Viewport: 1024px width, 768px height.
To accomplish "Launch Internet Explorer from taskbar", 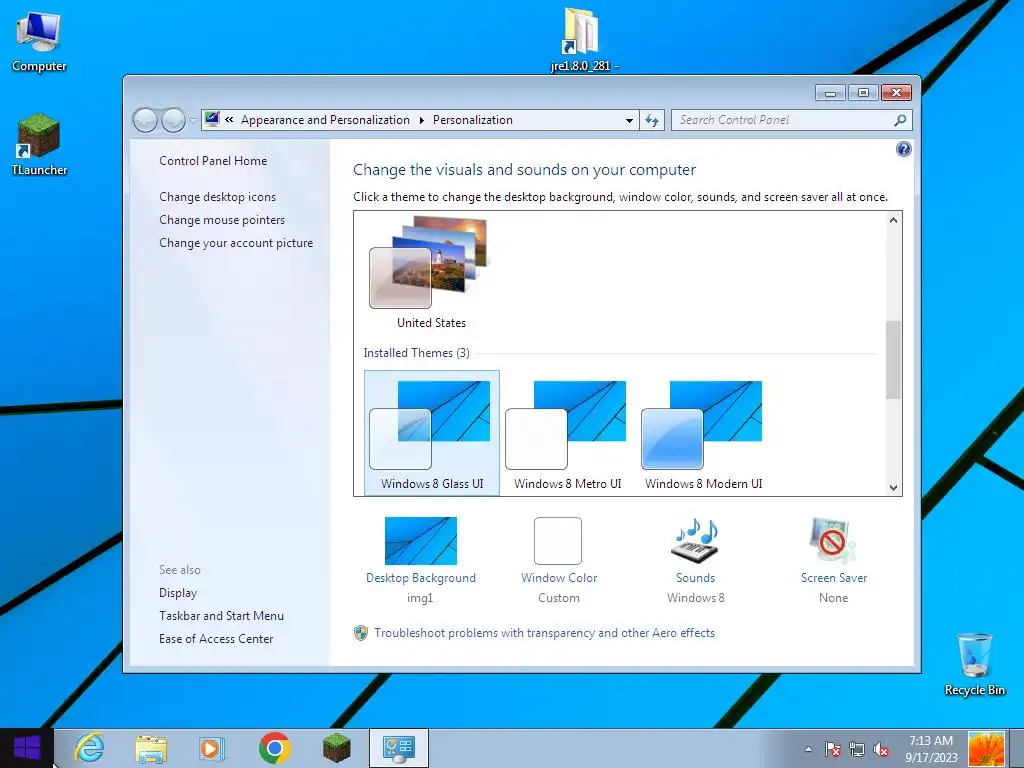I will pyautogui.click(x=89, y=748).
